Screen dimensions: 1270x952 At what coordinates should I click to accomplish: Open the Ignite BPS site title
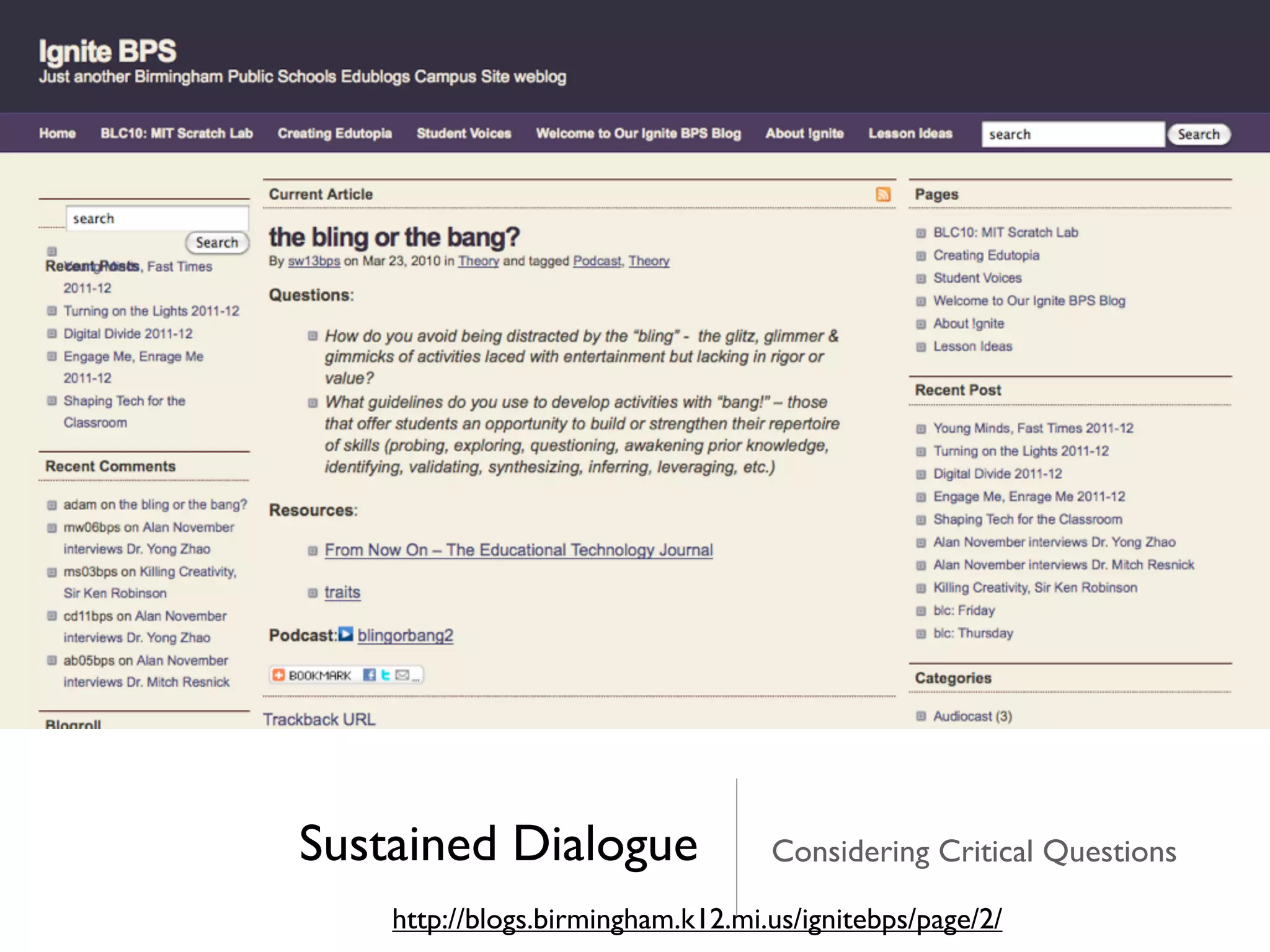click(107, 51)
